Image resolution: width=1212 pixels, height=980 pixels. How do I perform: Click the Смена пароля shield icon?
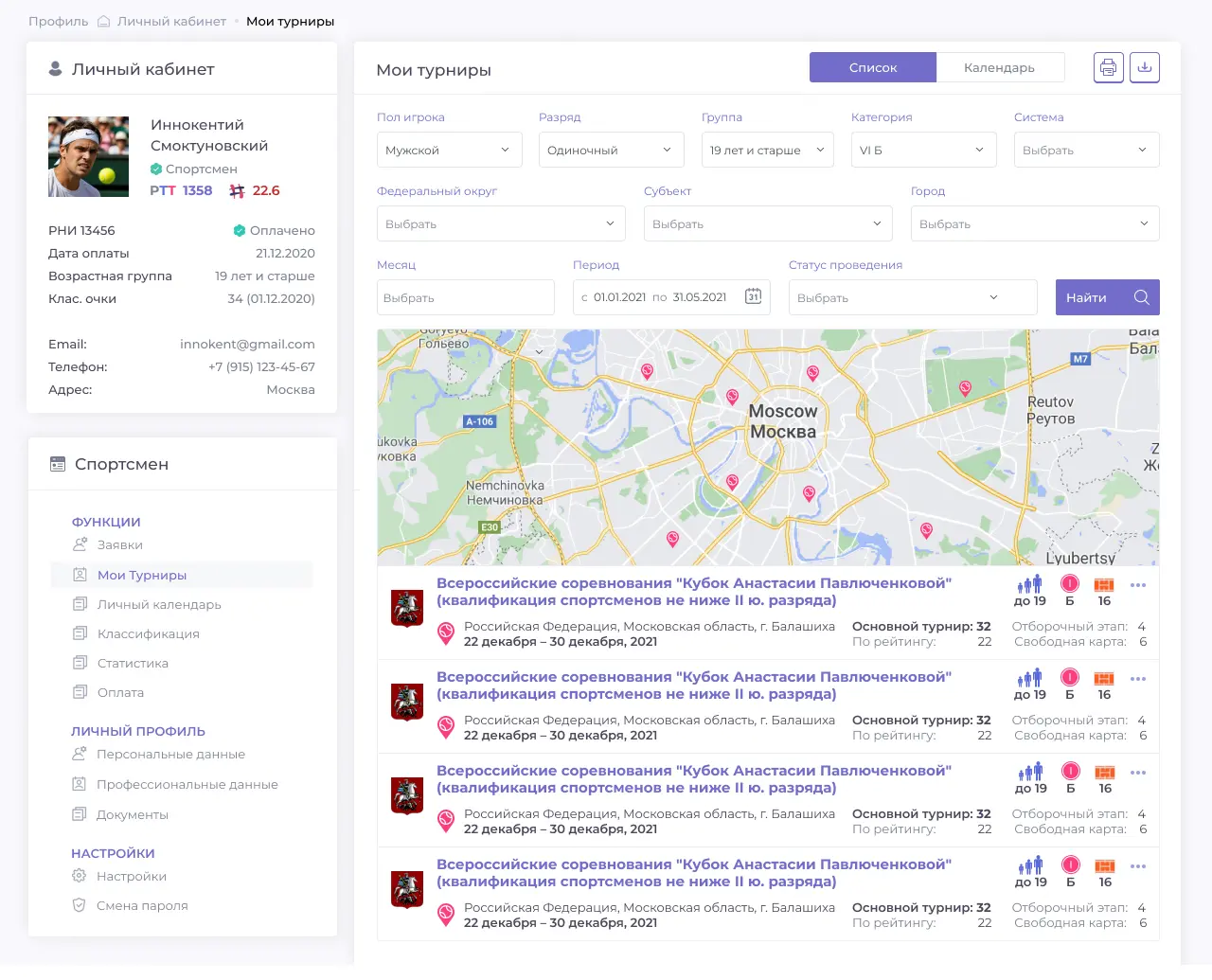coord(80,905)
